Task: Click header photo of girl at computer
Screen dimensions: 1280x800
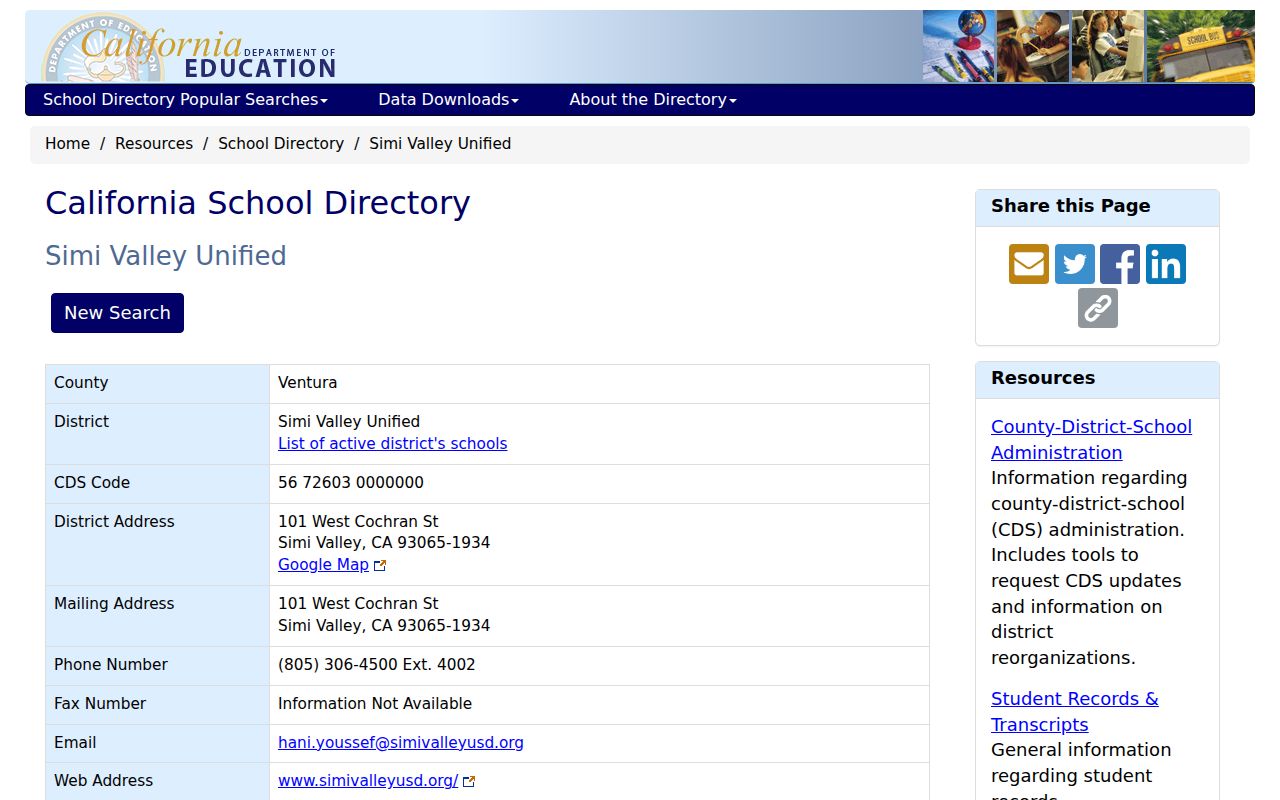Action: (x=1108, y=46)
